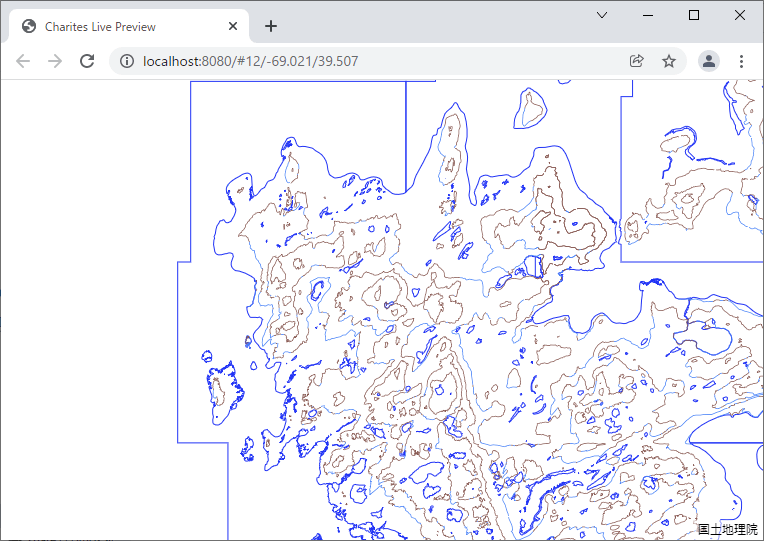Select the Charites Live Preview tab

(129, 26)
